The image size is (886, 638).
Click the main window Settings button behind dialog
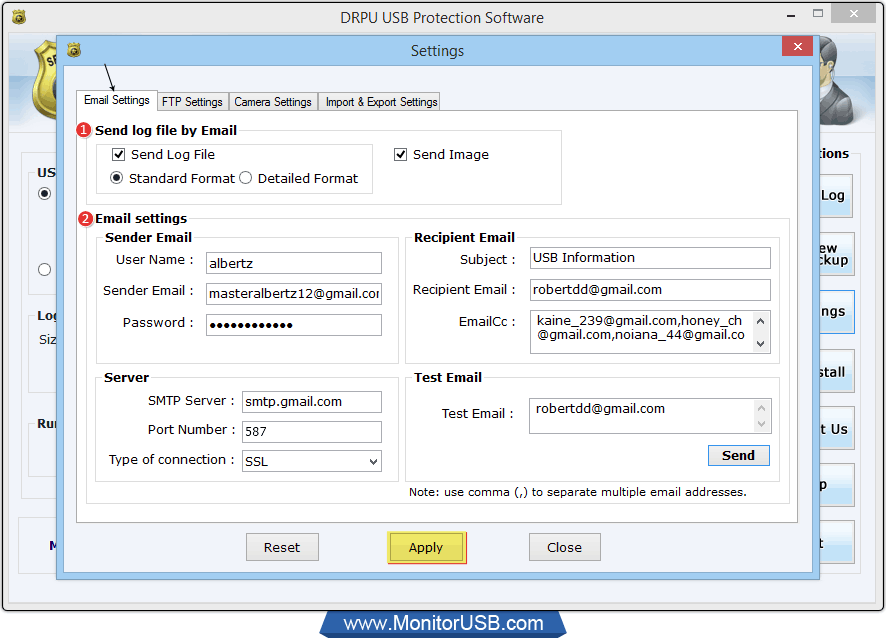pos(837,312)
